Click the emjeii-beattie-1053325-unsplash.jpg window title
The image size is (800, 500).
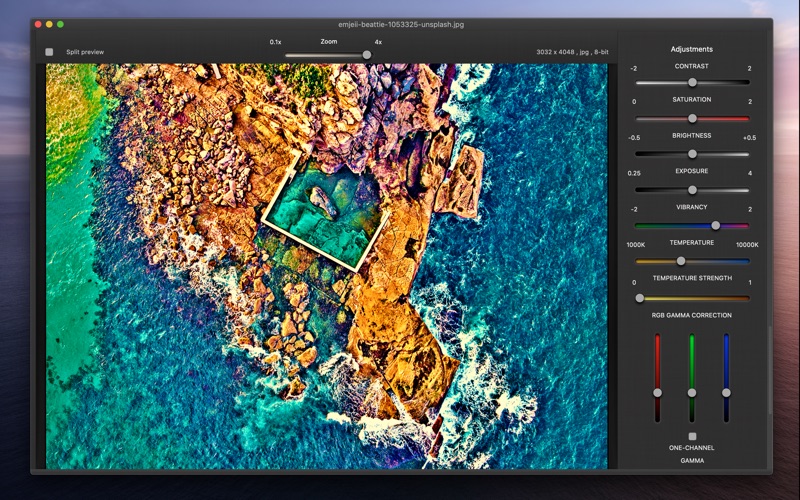coord(401,24)
